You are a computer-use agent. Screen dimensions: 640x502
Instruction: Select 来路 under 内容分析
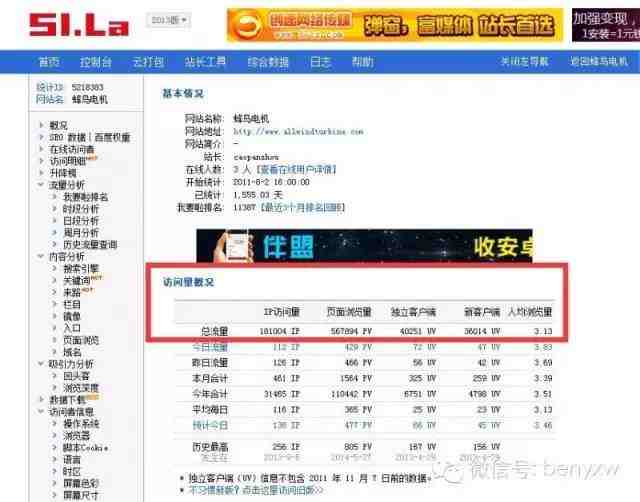72,292
